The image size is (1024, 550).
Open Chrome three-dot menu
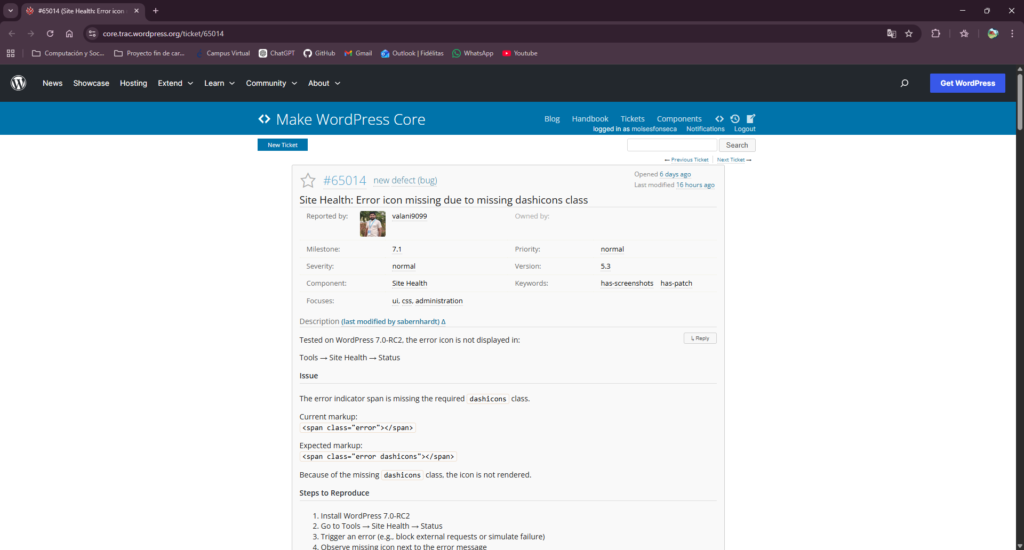1012,33
